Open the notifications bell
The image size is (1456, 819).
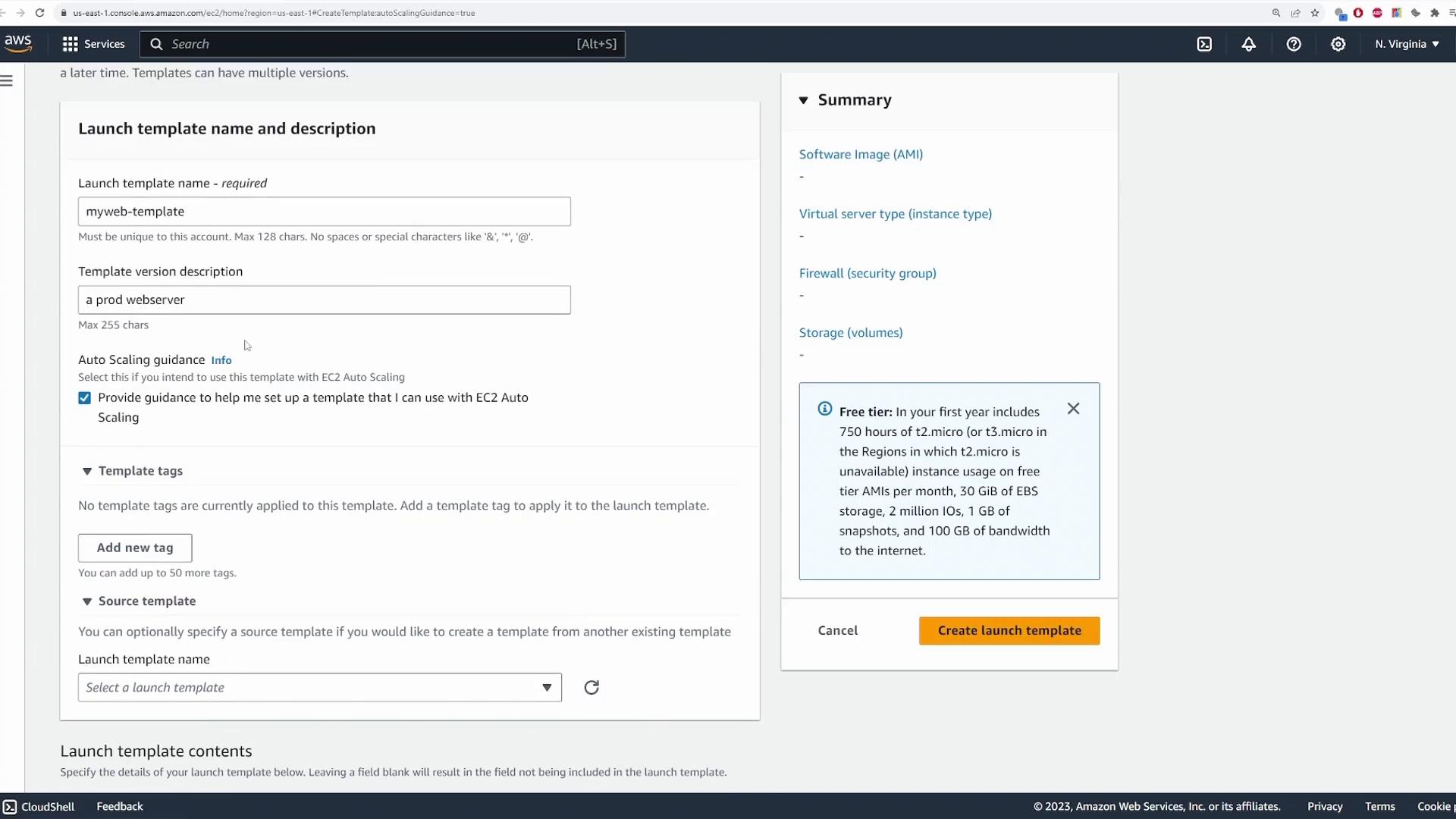point(1249,44)
